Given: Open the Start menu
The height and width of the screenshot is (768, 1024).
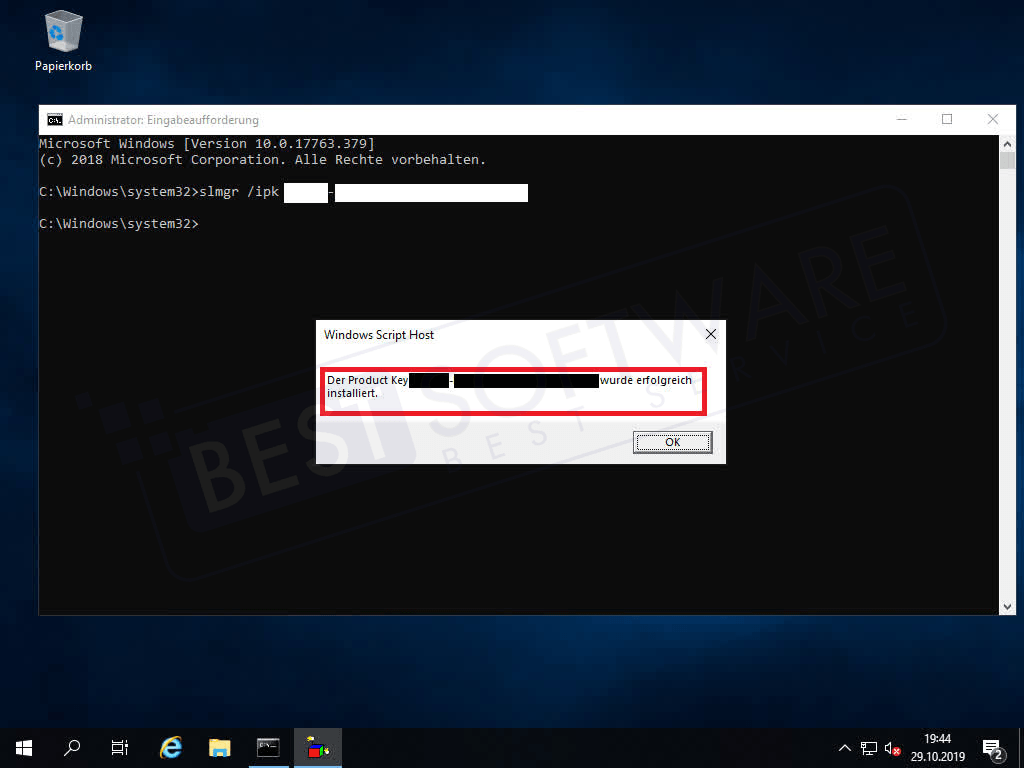Looking at the screenshot, I should point(22,747).
